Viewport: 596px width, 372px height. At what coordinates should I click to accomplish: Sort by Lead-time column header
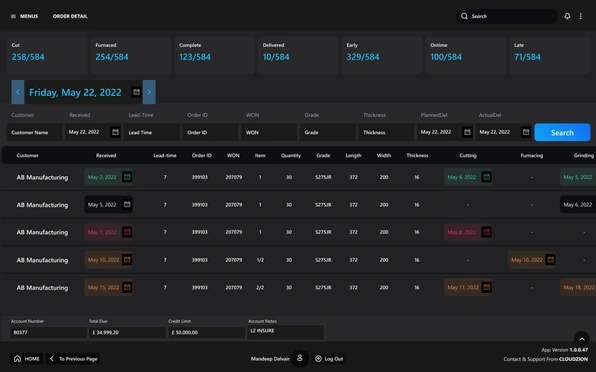point(165,155)
